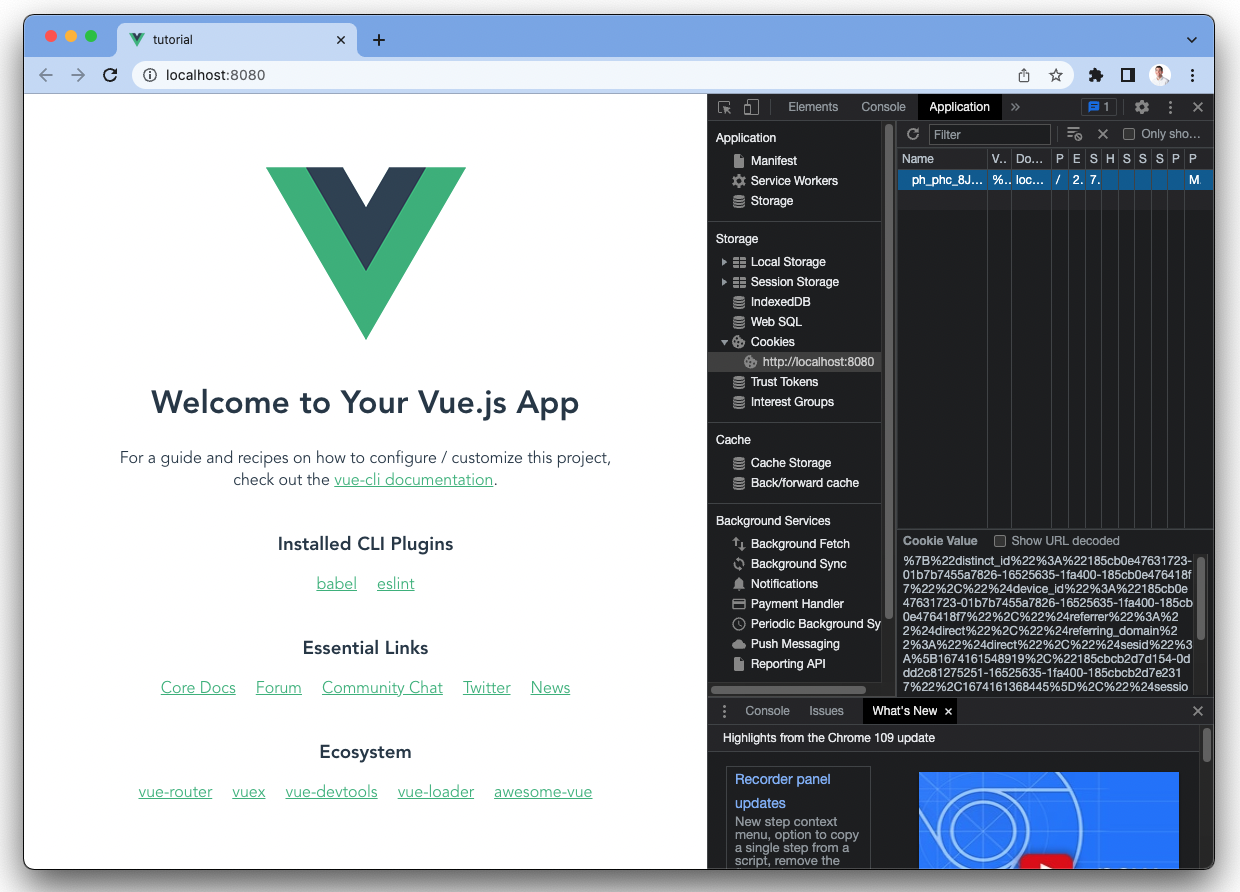Click the cookie Filter input field
Image resolution: width=1240 pixels, height=892 pixels.
click(x=988, y=134)
